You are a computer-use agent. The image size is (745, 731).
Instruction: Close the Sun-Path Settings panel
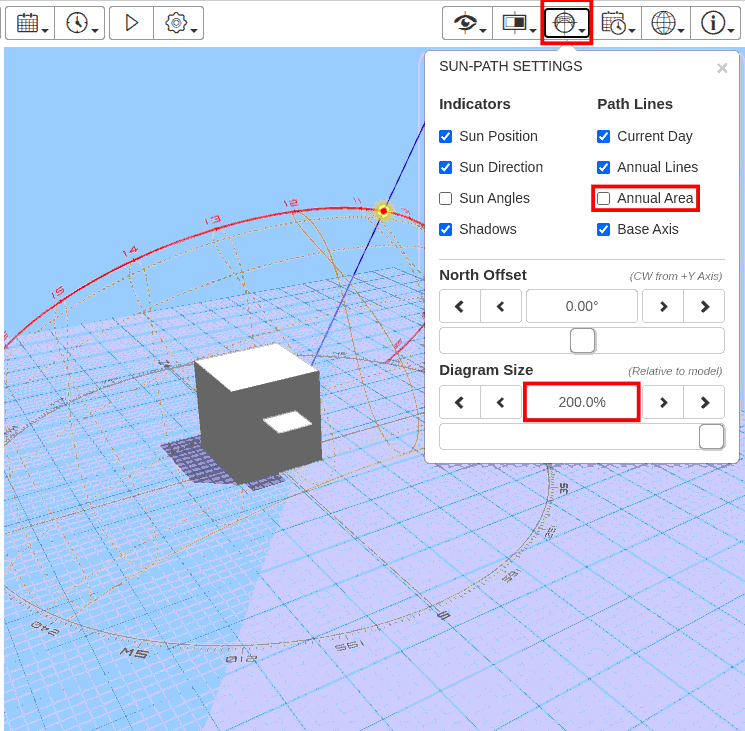tap(722, 68)
